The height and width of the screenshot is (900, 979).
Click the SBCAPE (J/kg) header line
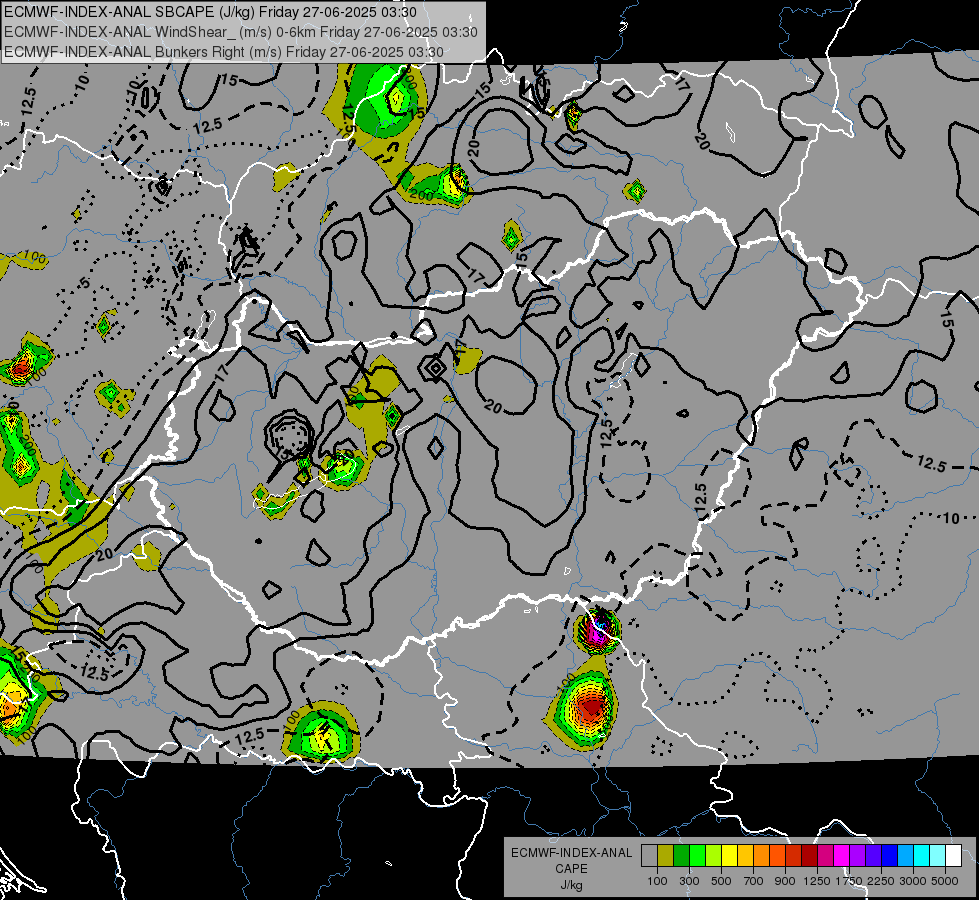(210, 12)
